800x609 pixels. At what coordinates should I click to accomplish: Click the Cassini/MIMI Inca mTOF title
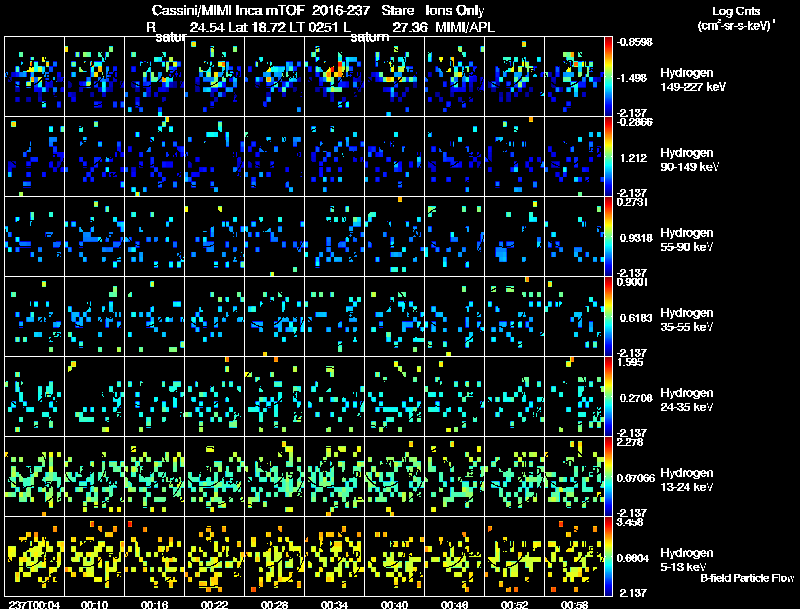point(228,10)
